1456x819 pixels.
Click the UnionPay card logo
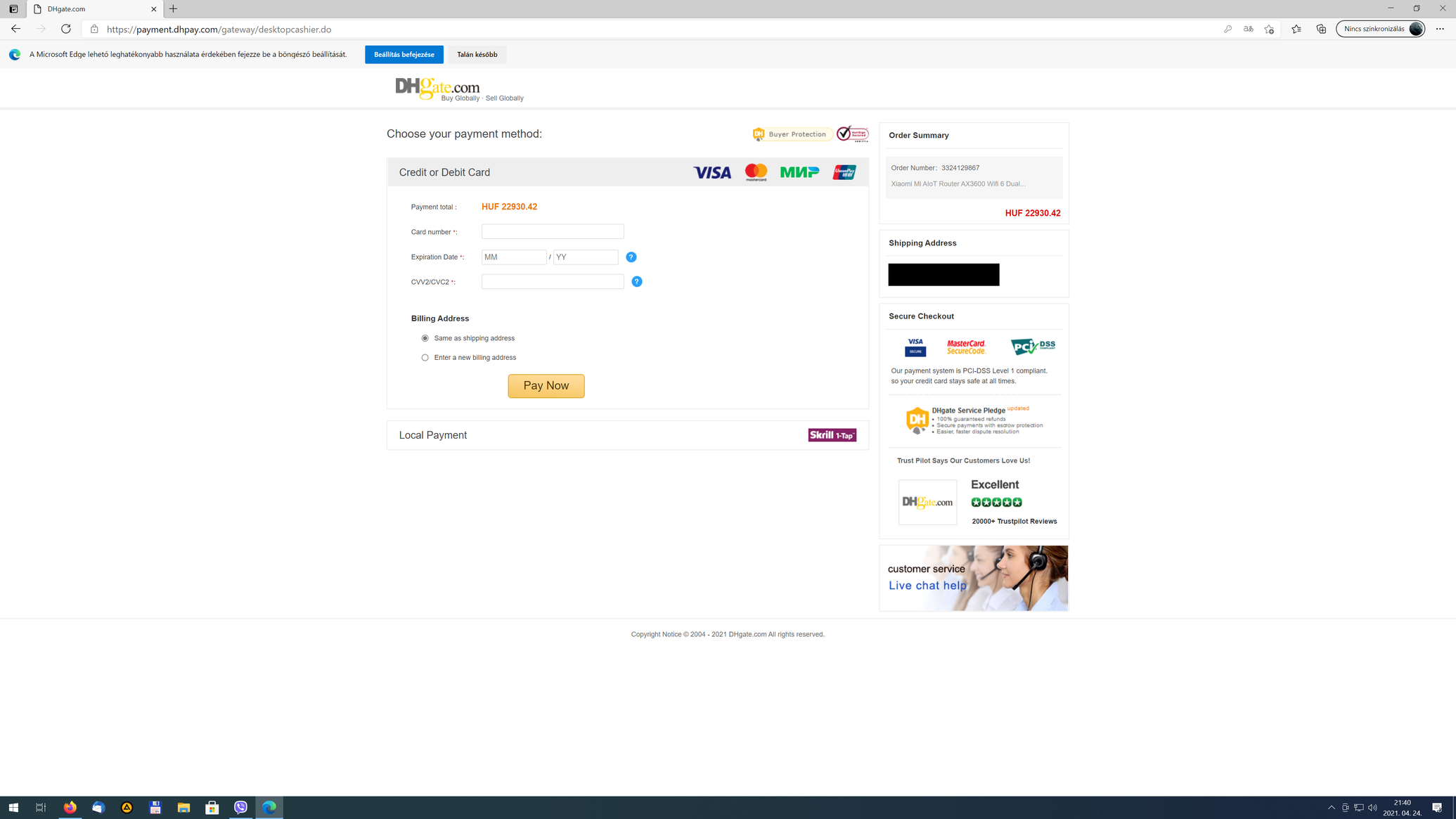[844, 172]
